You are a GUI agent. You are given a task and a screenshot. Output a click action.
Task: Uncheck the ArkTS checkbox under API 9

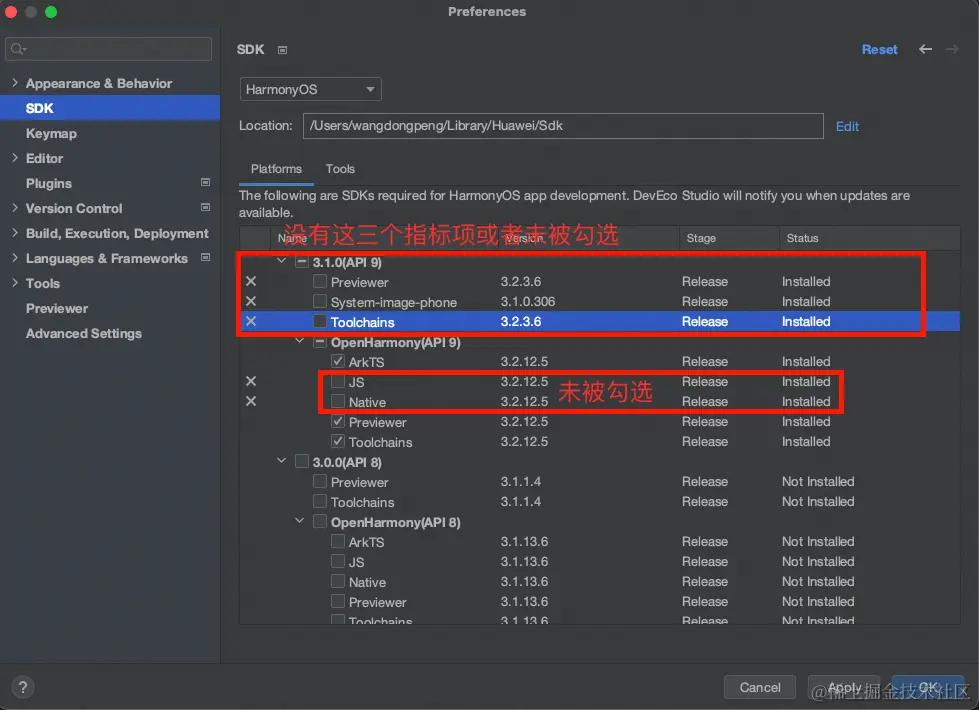pyautogui.click(x=338, y=362)
